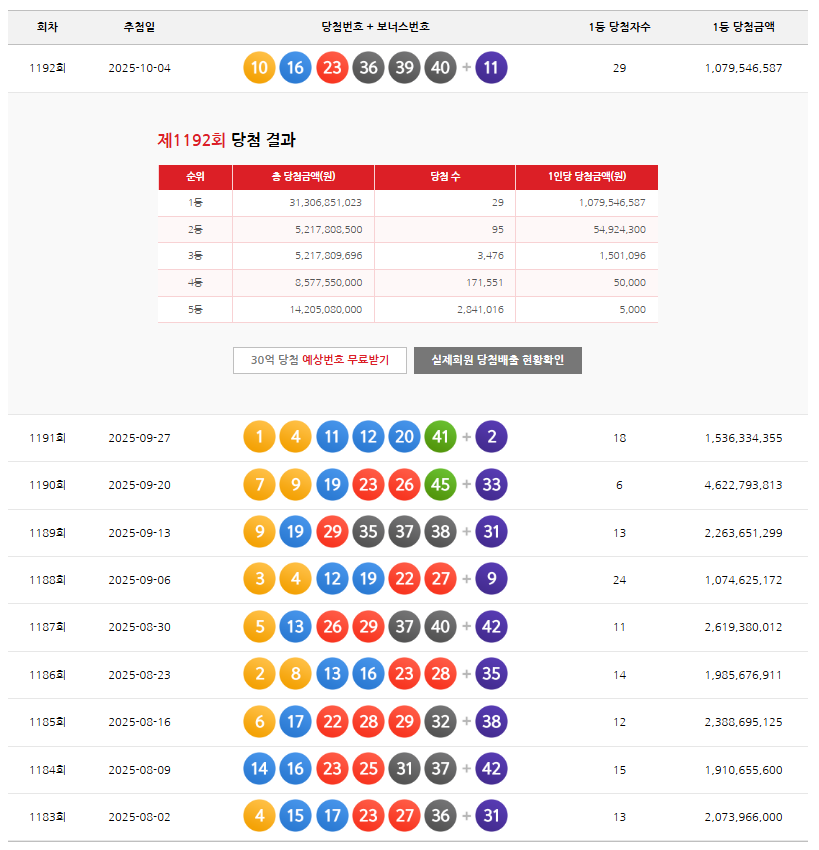
Task: Click the 1183회 round label
Action: coord(47,817)
